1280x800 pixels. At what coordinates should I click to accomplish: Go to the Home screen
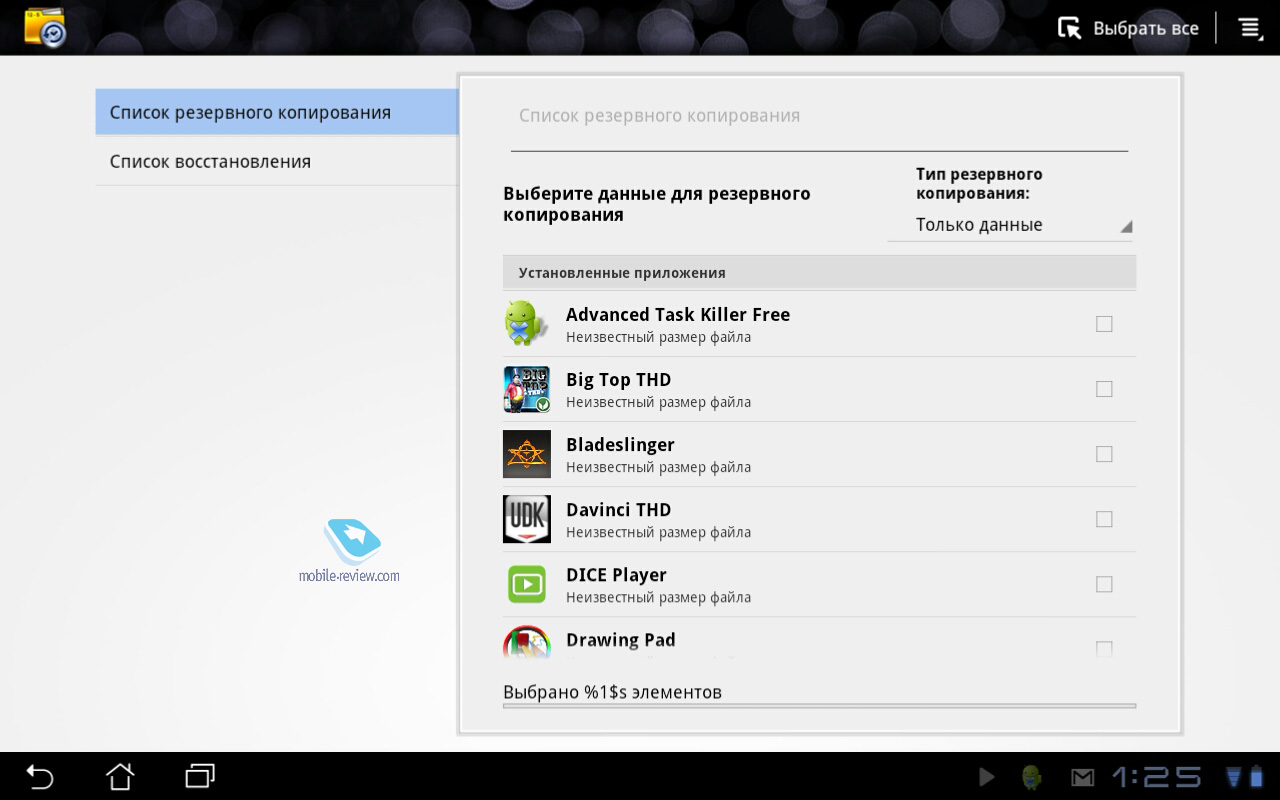[x=120, y=776]
